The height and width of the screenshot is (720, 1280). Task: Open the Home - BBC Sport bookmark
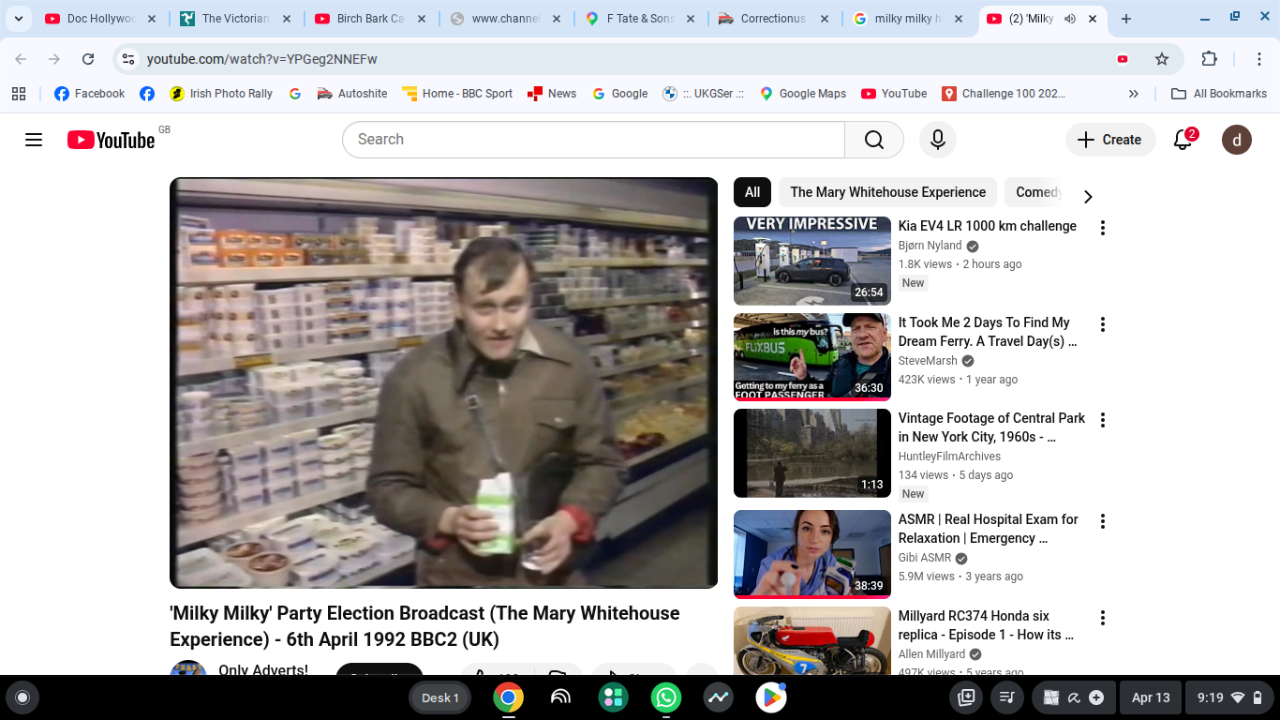point(457,93)
